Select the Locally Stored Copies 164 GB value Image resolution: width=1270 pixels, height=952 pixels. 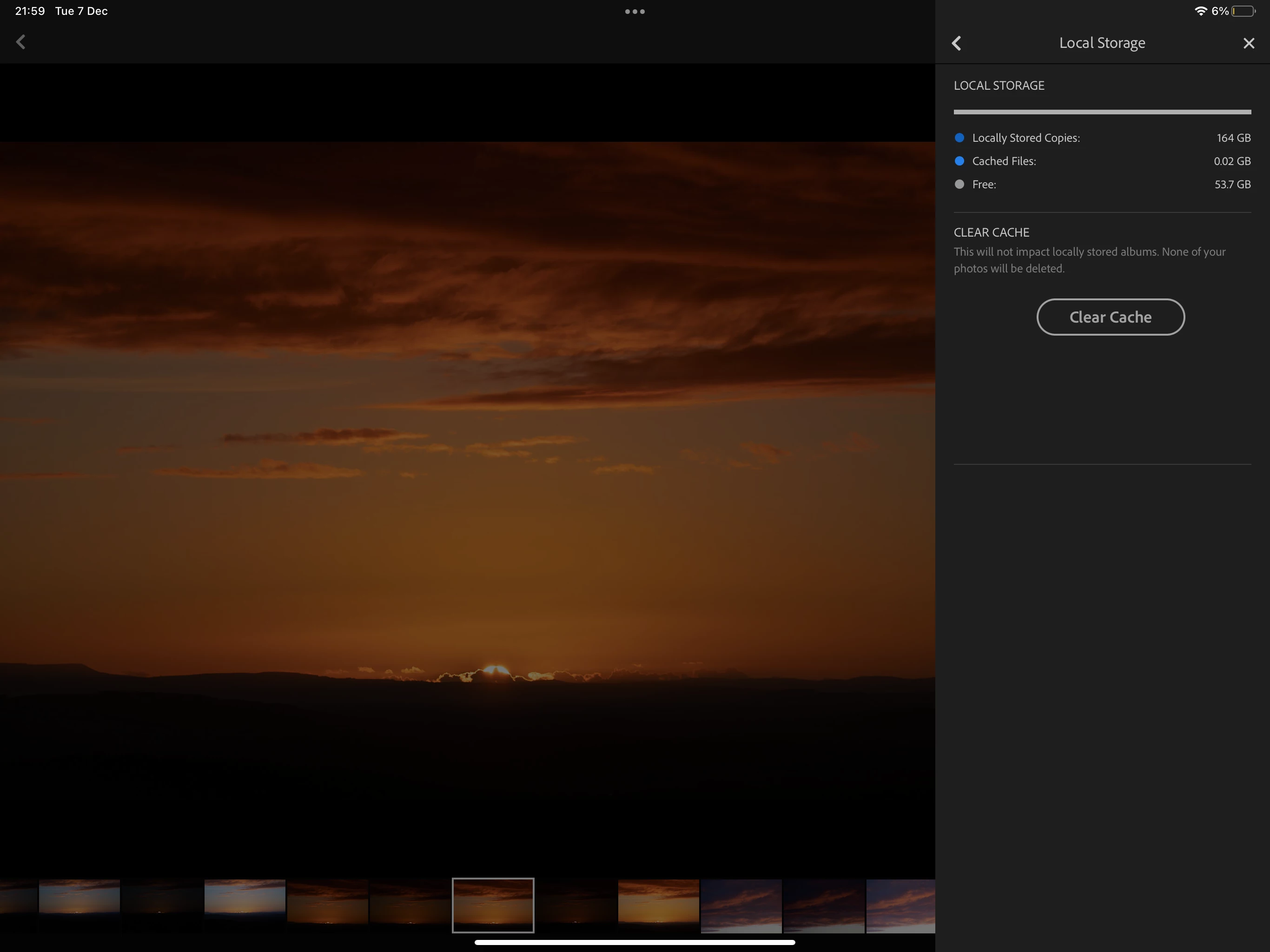click(1233, 138)
